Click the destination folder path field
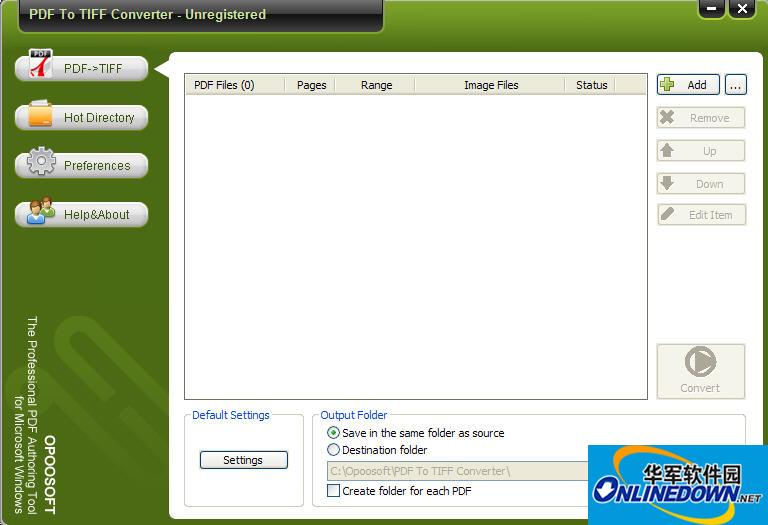Screen dimensions: 768x525 click(x=457, y=471)
